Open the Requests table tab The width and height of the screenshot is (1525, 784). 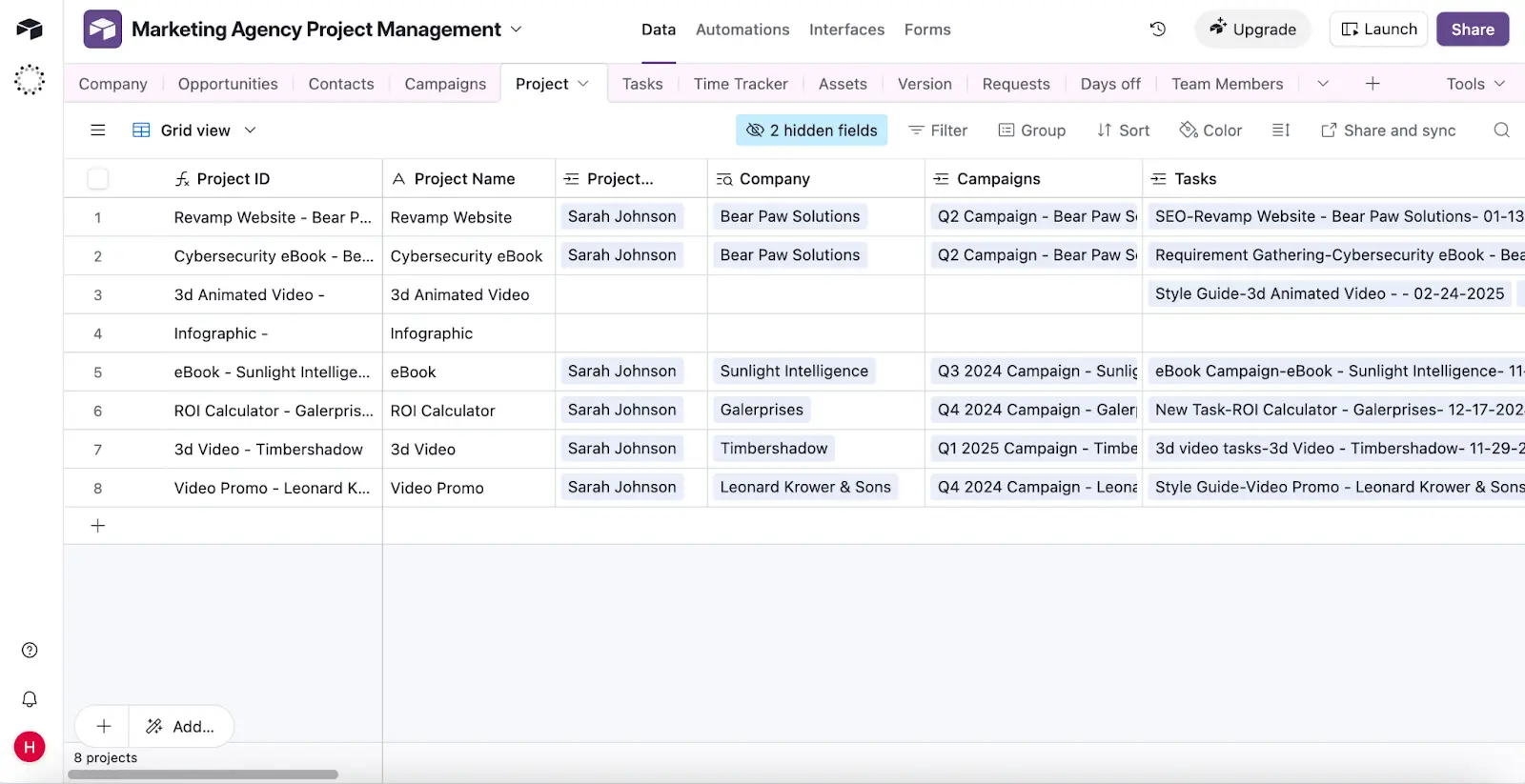pos(1016,84)
